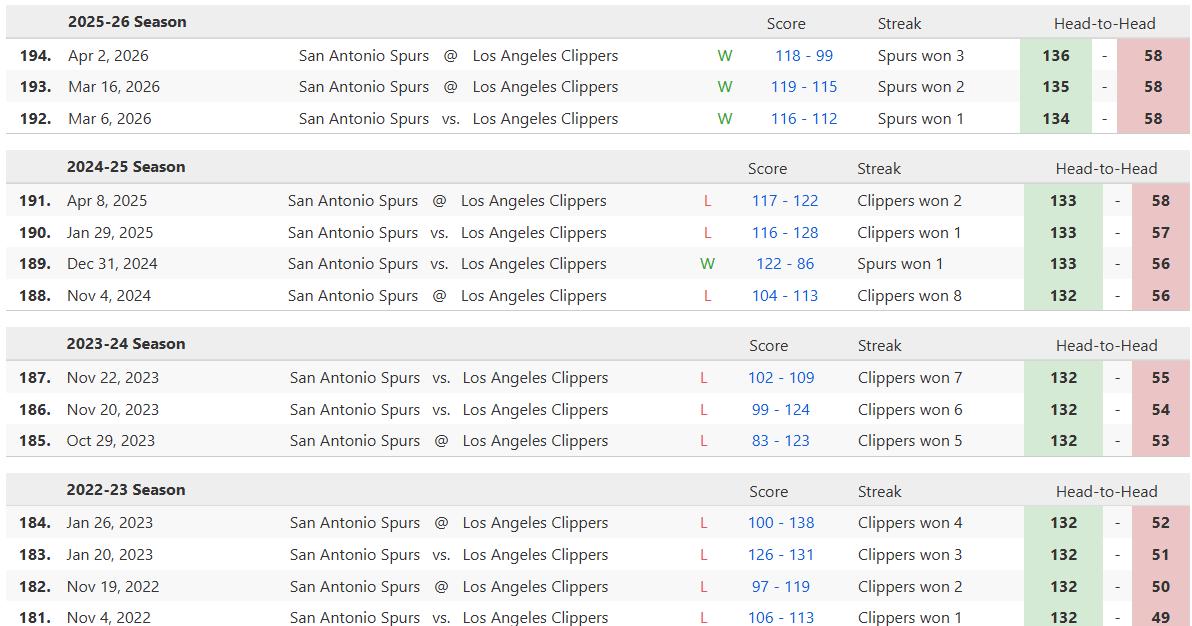Click the red 49 head-to-head cell
This screenshot has height=626, width=1192.
(1160, 617)
